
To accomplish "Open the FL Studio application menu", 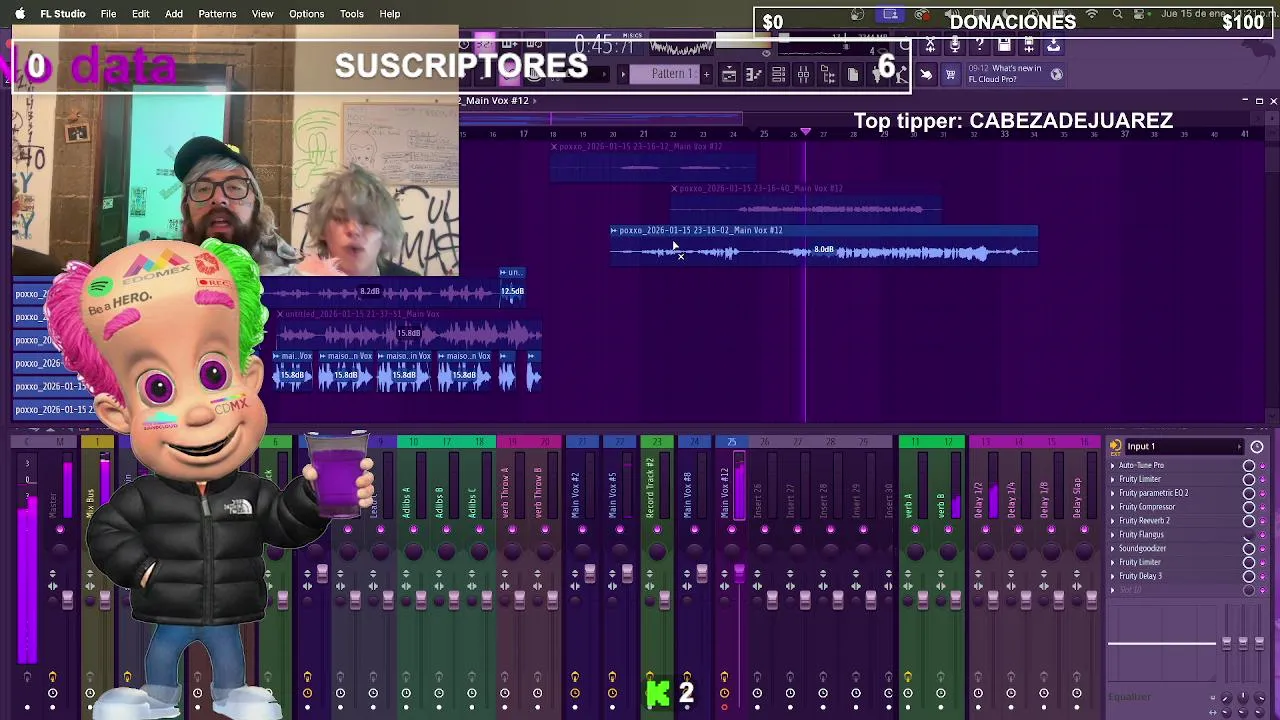I will [63, 14].
